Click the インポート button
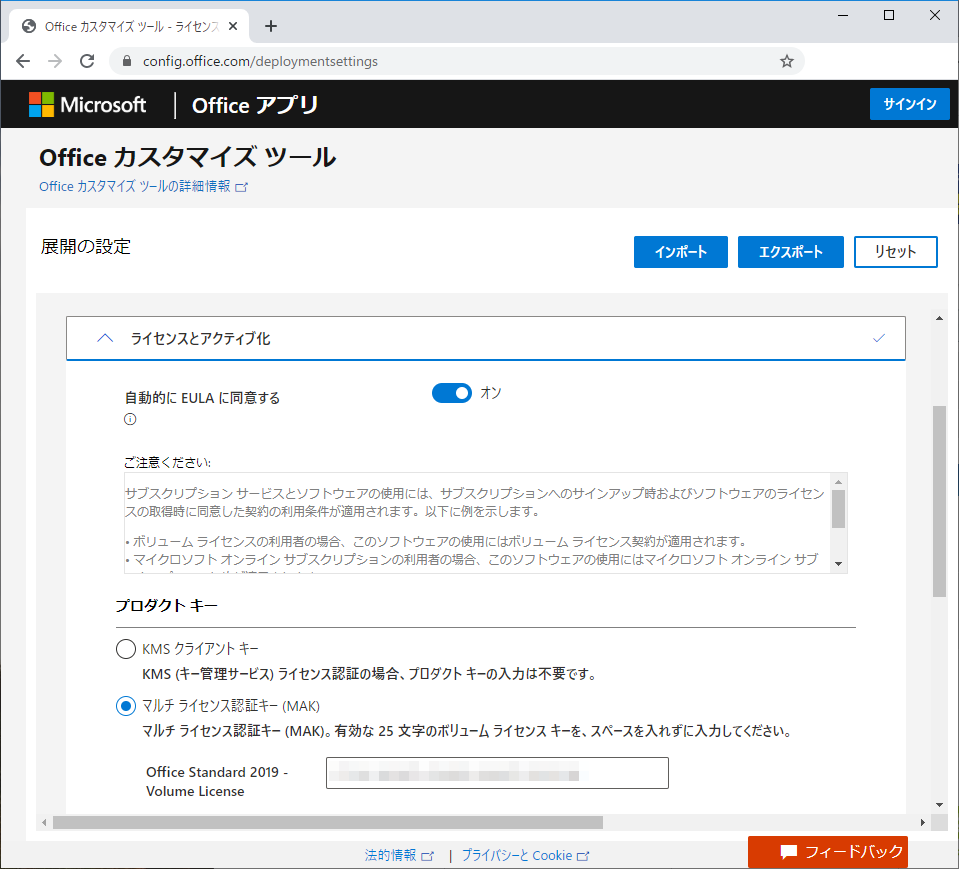959x869 pixels. pos(680,252)
